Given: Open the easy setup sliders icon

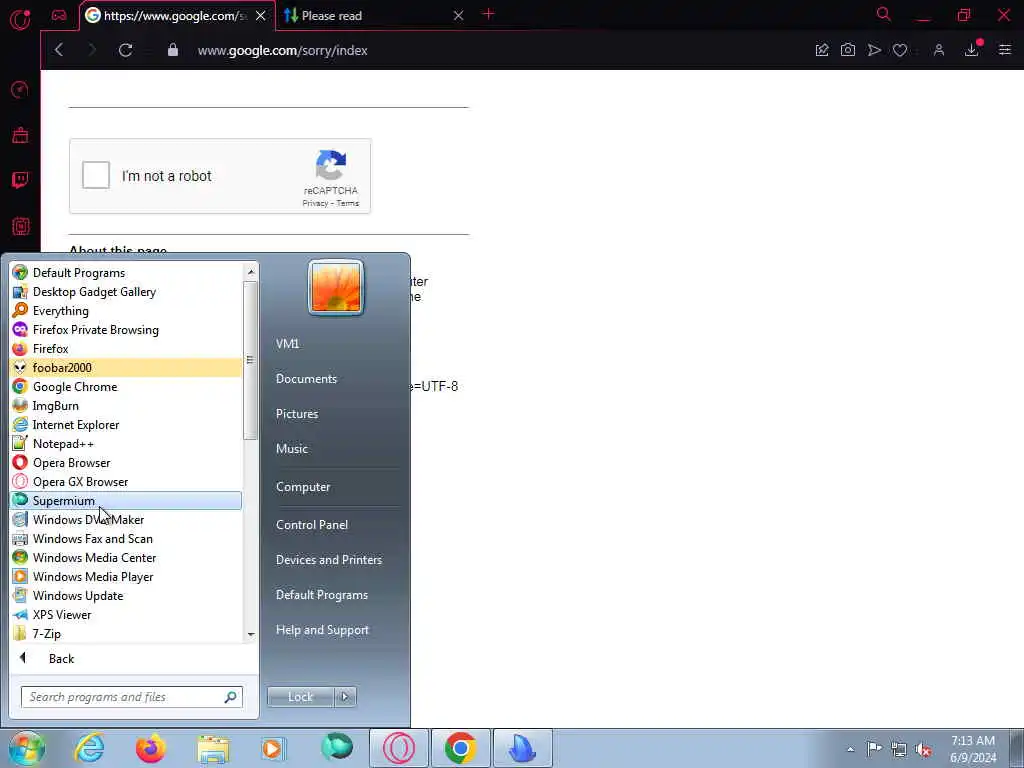Looking at the screenshot, I should (1004, 50).
